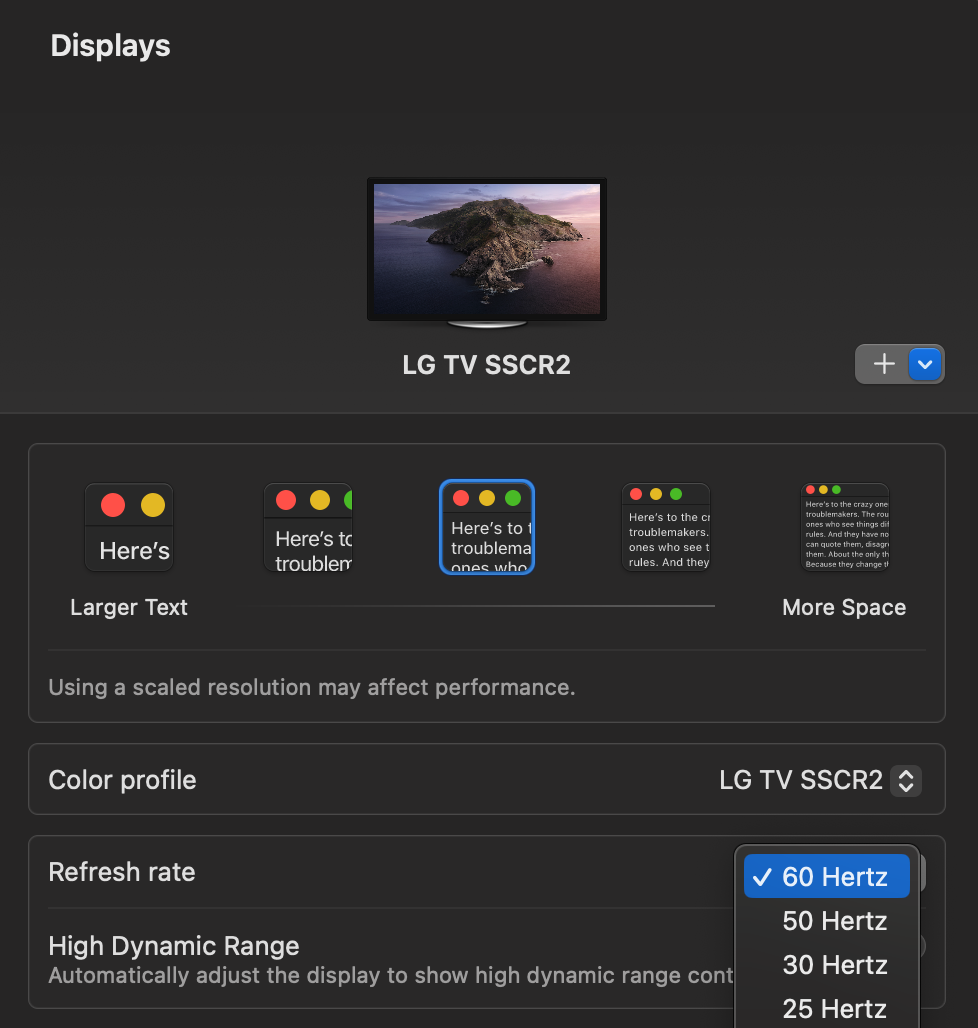This screenshot has height=1028, width=978.
Task: Choose the Larger Text resolution preview
Action: pos(129,527)
